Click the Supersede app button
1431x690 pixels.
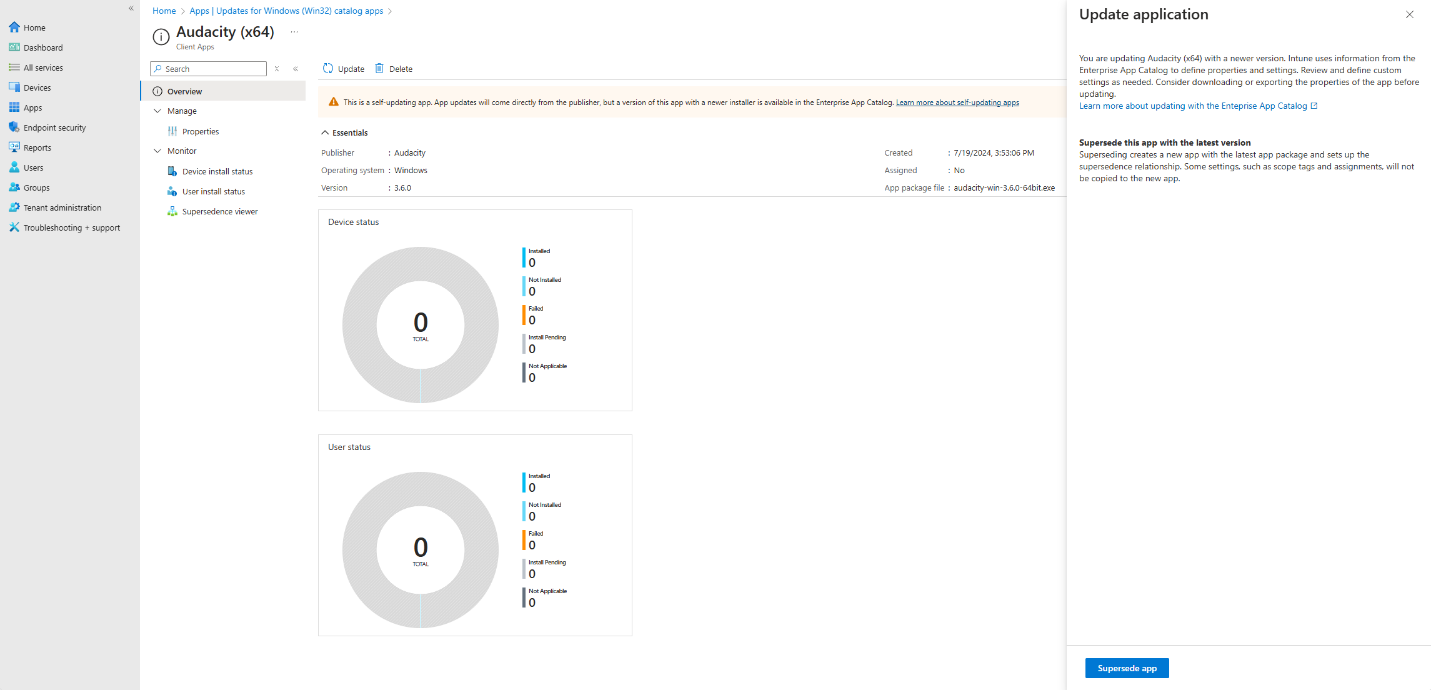(1127, 668)
